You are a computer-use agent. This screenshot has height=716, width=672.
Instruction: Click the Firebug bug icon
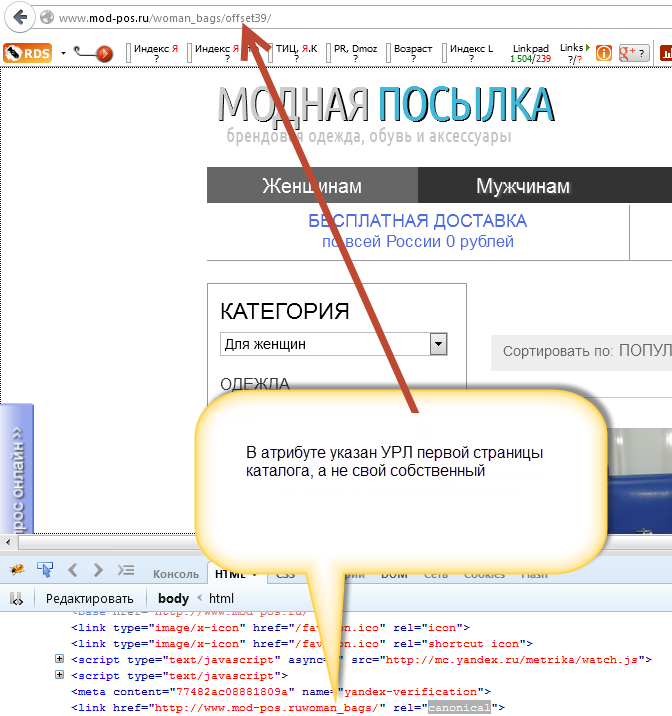(x=17, y=569)
